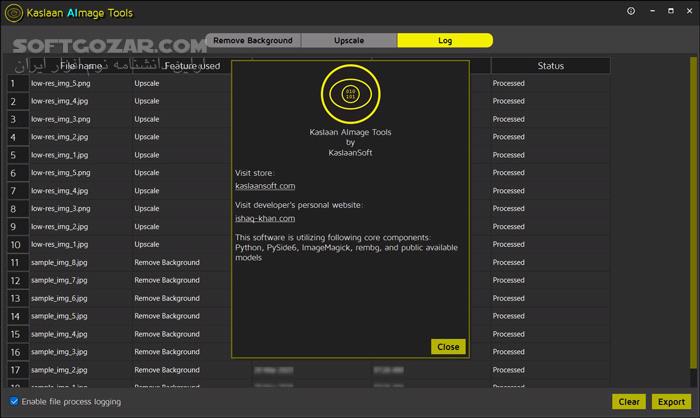This screenshot has height=418, width=700.
Task: Switch to the Upscale tab
Action: click(349, 41)
